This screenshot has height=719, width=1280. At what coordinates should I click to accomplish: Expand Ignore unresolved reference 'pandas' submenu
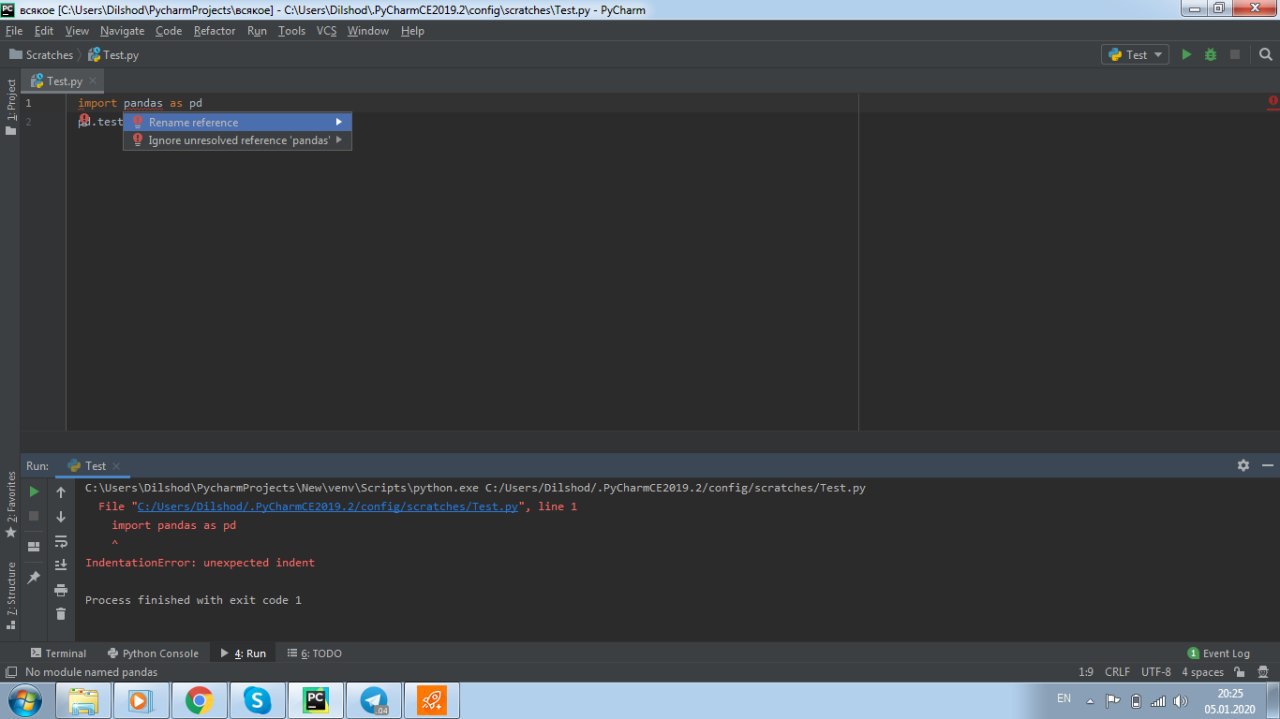click(x=237, y=140)
